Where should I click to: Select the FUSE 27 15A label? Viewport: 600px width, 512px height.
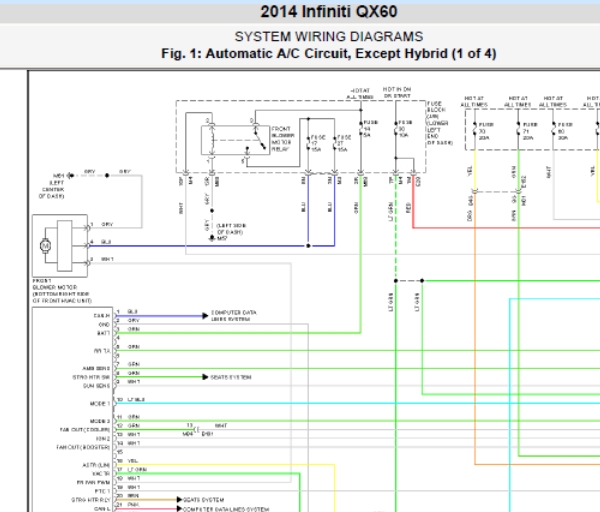point(343,143)
